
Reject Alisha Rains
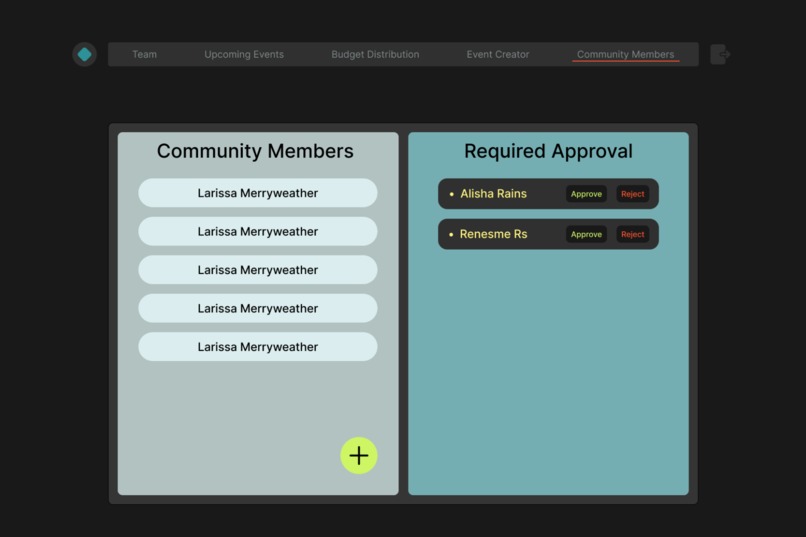(x=633, y=194)
